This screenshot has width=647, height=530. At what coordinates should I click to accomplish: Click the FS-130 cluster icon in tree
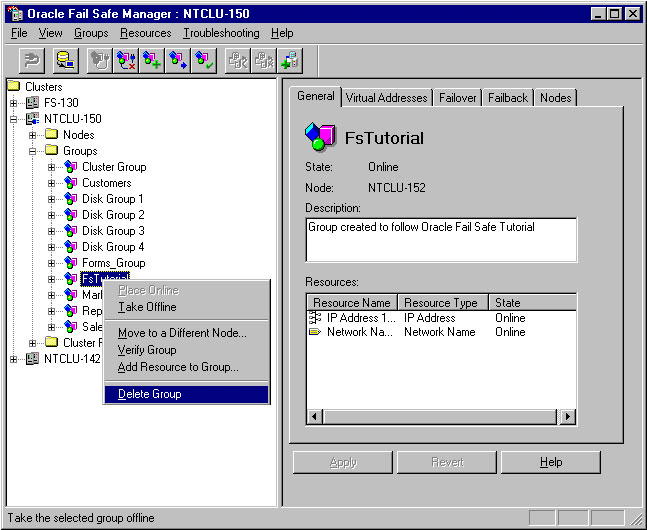(x=32, y=102)
